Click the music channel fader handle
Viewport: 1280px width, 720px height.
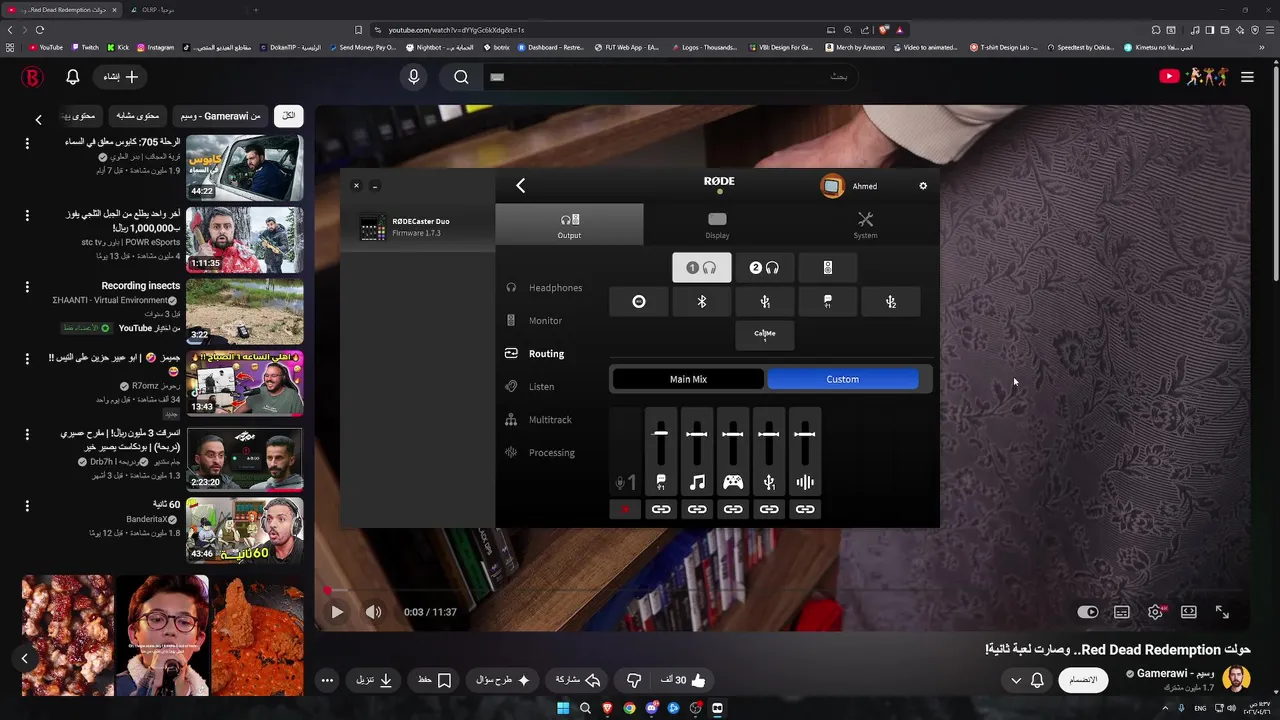(697, 434)
